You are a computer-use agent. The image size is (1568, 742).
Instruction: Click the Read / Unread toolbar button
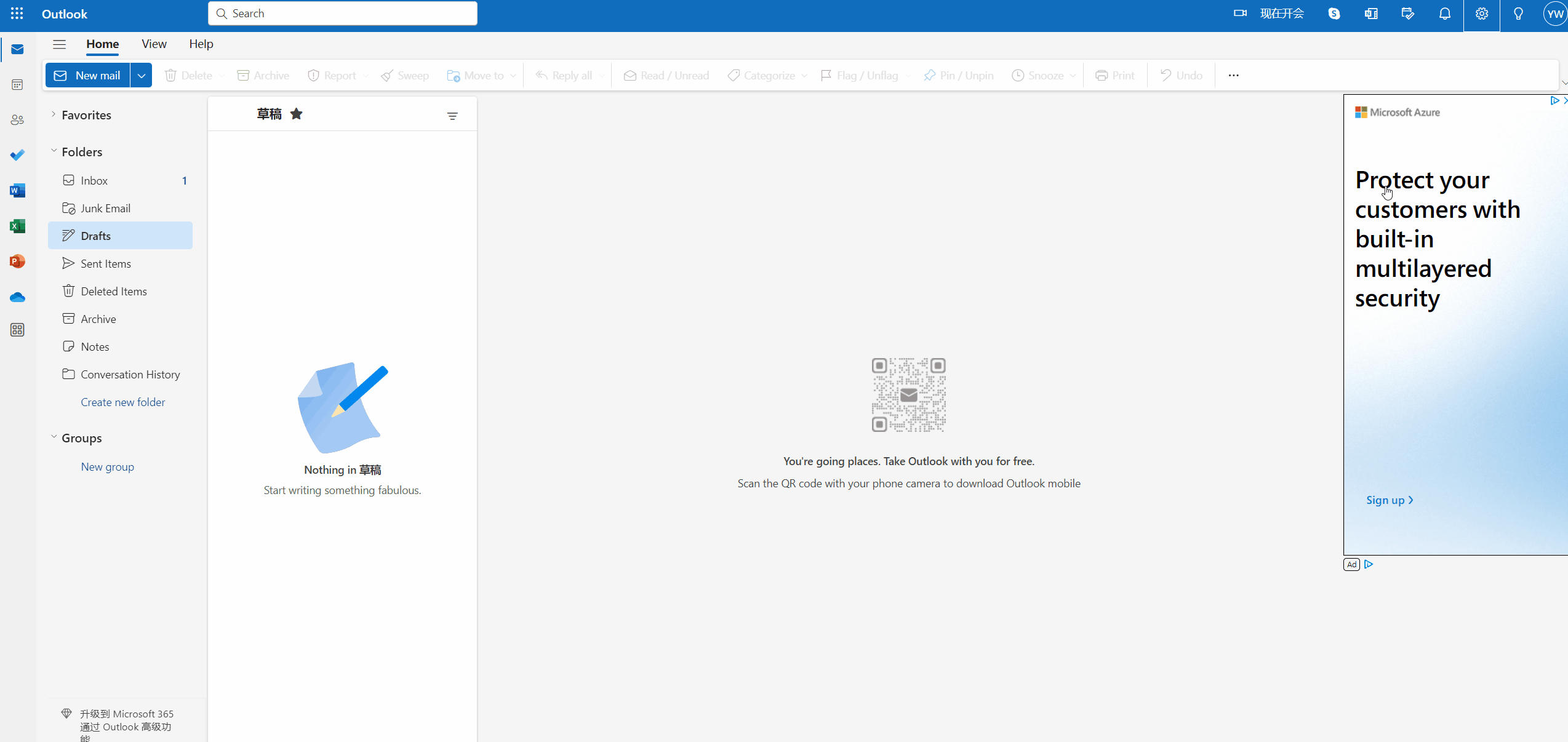pyautogui.click(x=666, y=76)
